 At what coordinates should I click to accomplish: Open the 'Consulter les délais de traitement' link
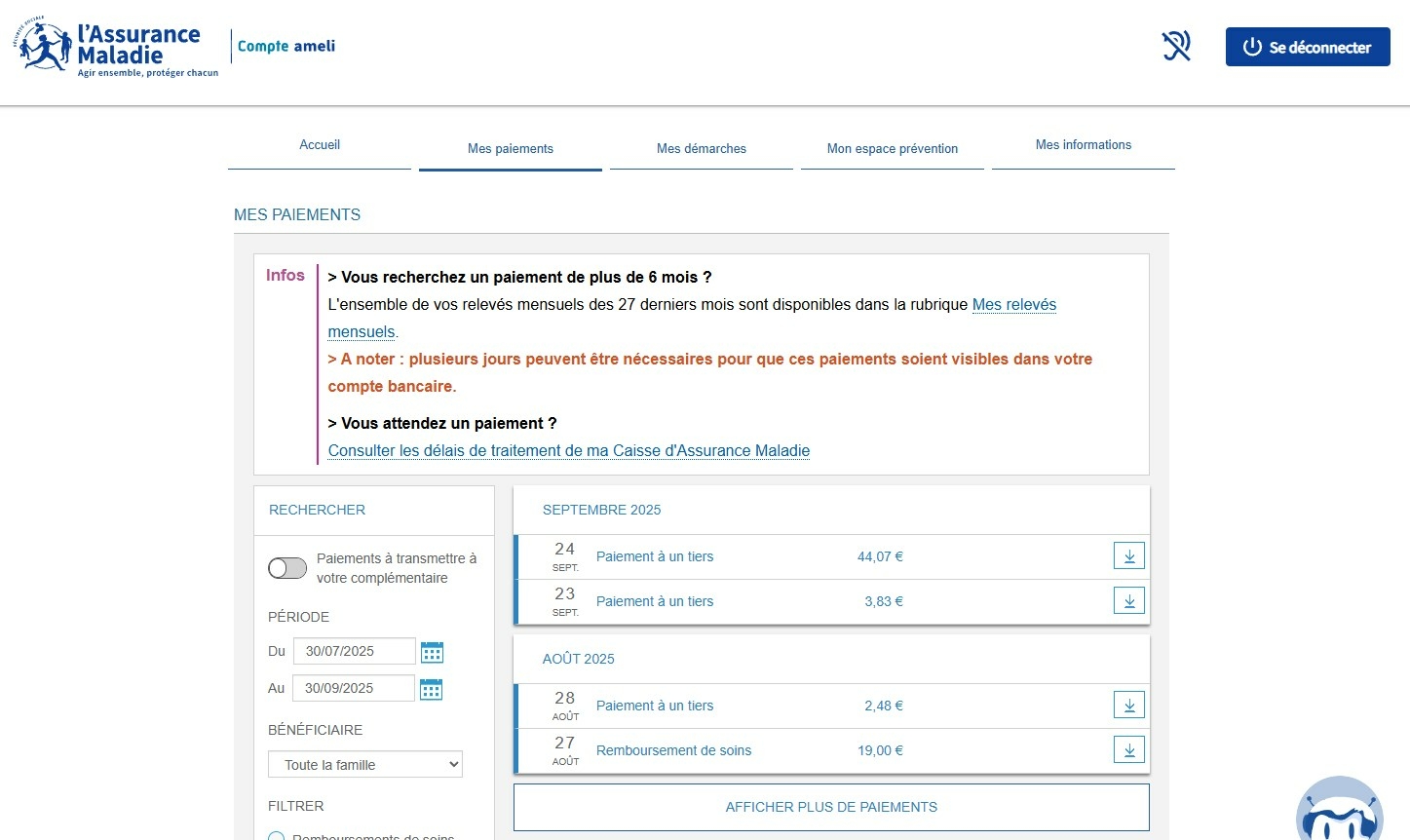click(569, 451)
